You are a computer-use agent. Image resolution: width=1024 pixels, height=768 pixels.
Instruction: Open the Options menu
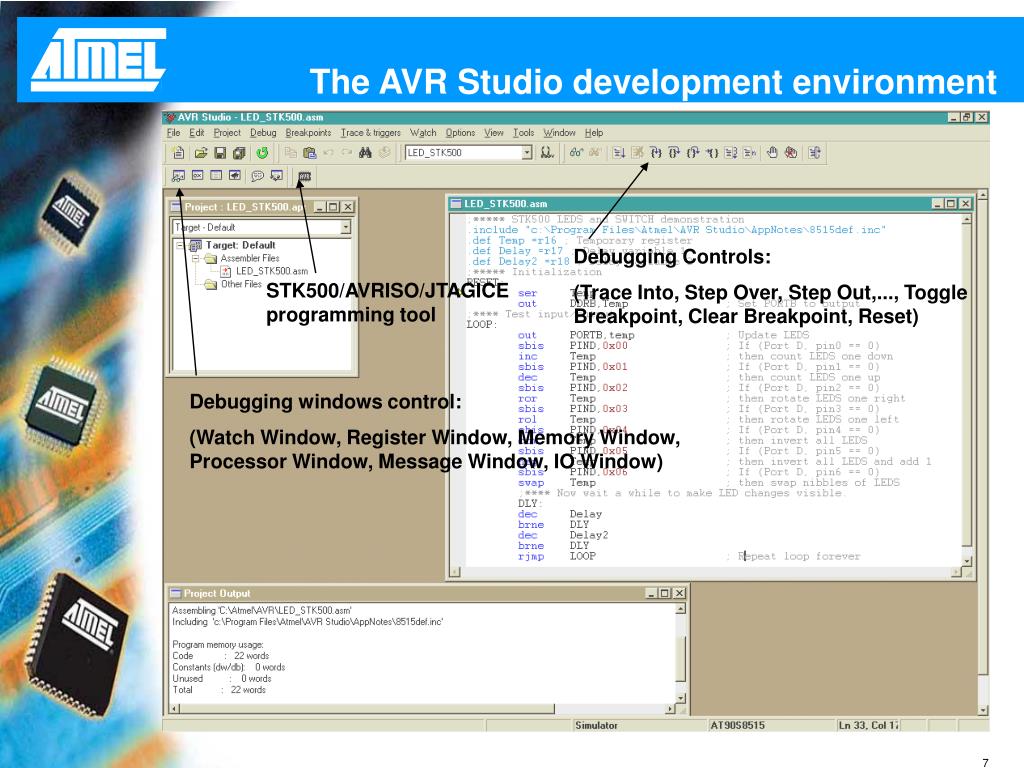pos(460,133)
